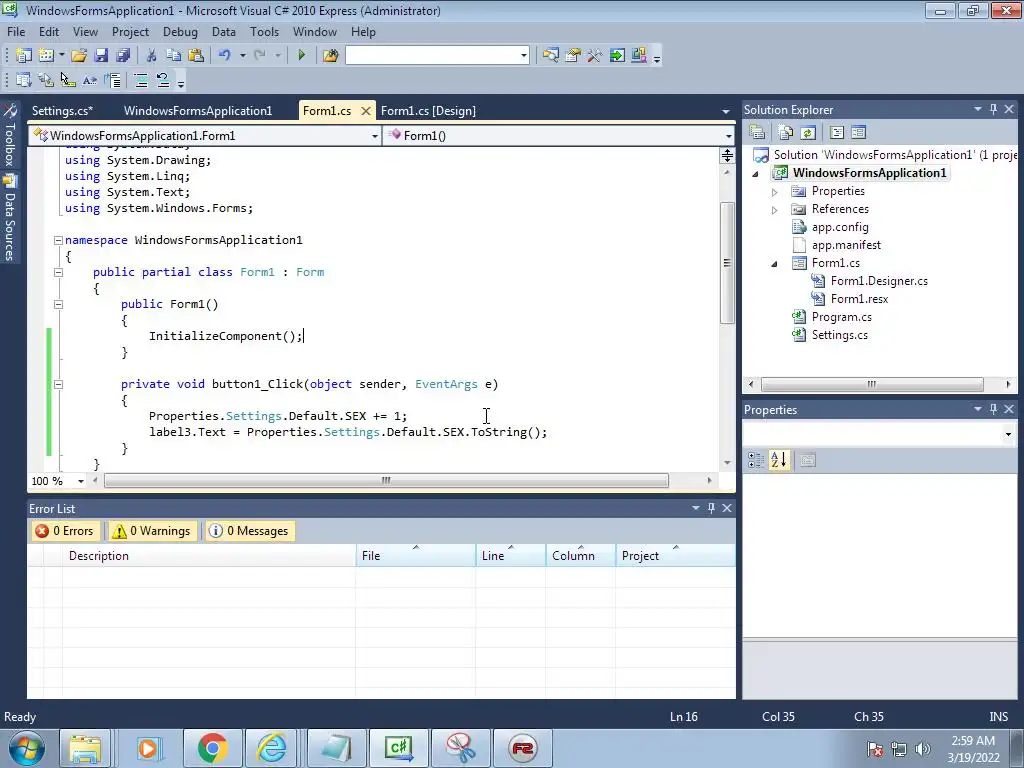Open Solution Explorer via its toolbar icon
The image size is (1024, 768).
pyautogui.click(x=551, y=56)
